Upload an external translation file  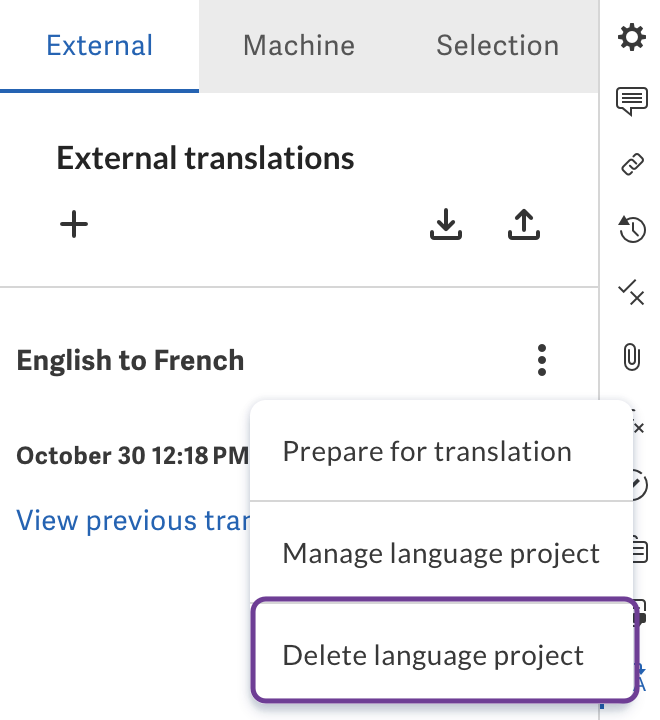click(523, 226)
